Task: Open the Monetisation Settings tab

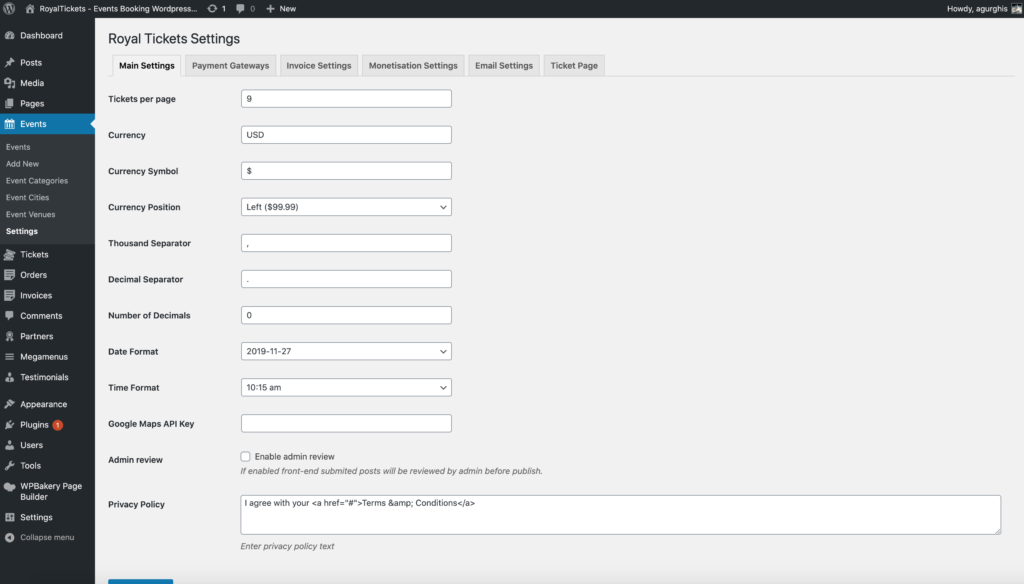Action: [413, 65]
